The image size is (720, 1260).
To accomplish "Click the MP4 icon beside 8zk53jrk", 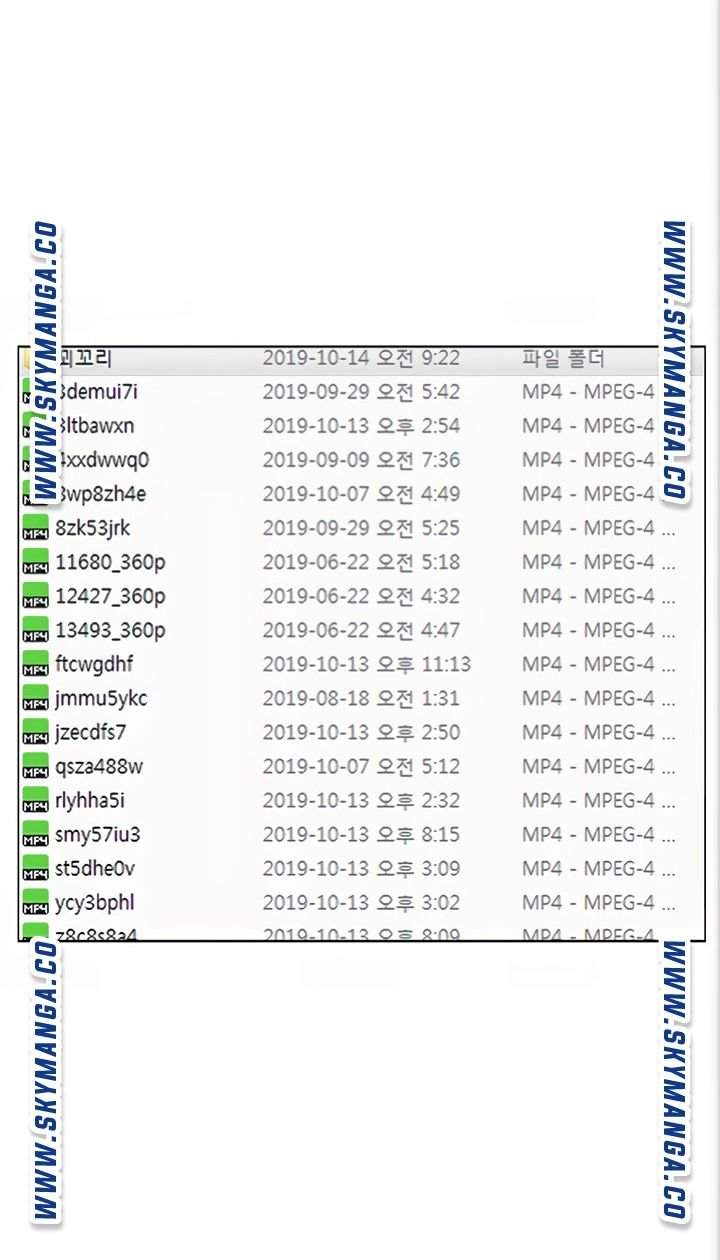I will tap(35, 529).
